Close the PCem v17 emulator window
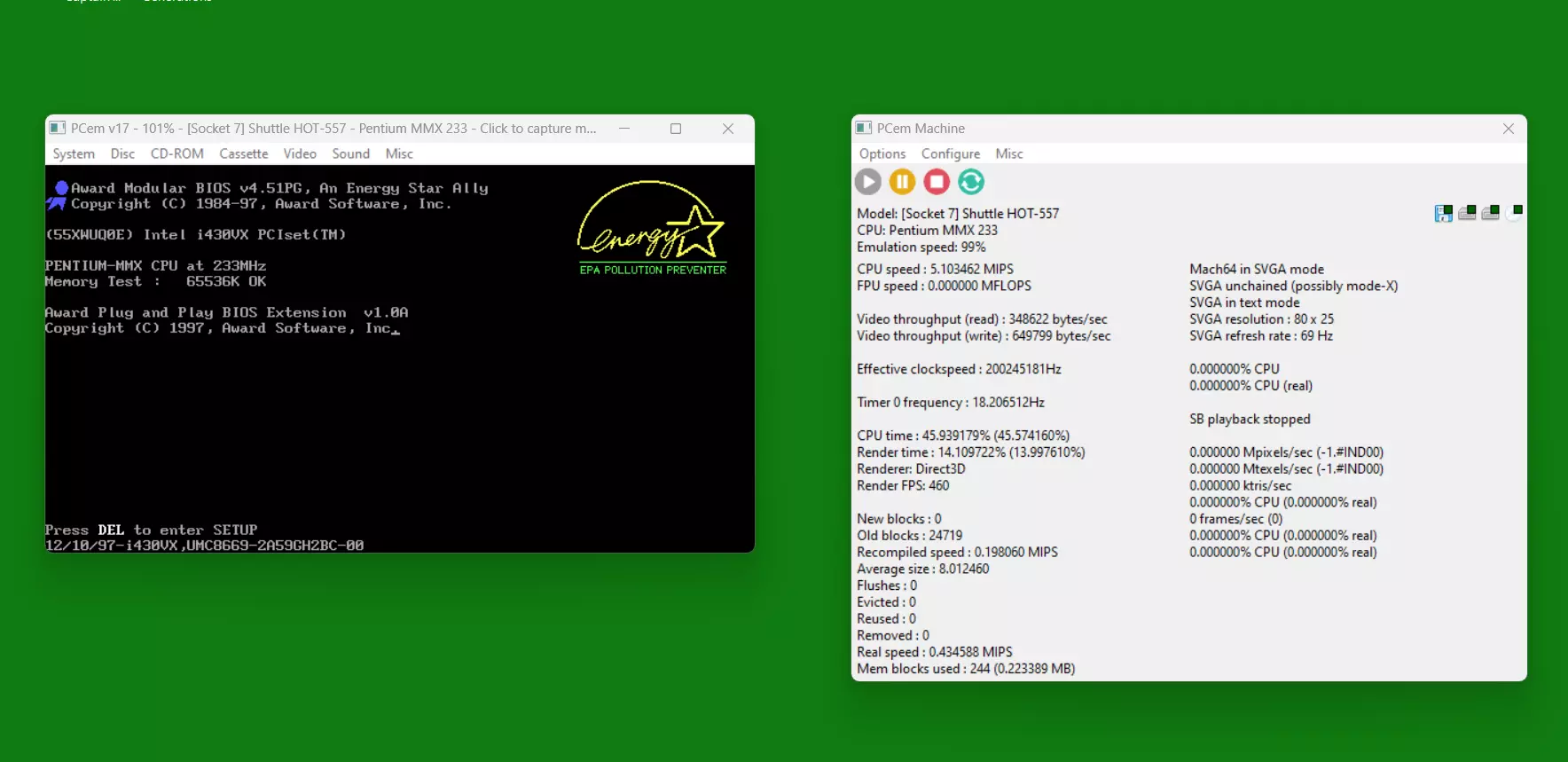1568x762 pixels. pyautogui.click(x=728, y=129)
